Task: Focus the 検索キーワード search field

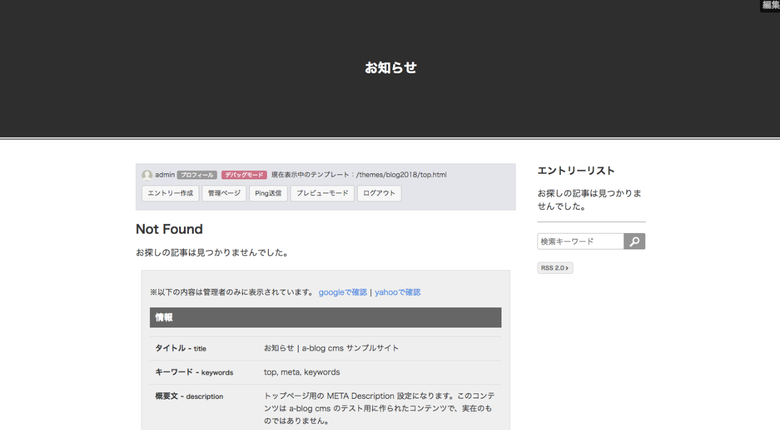Action: pos(580,241)
